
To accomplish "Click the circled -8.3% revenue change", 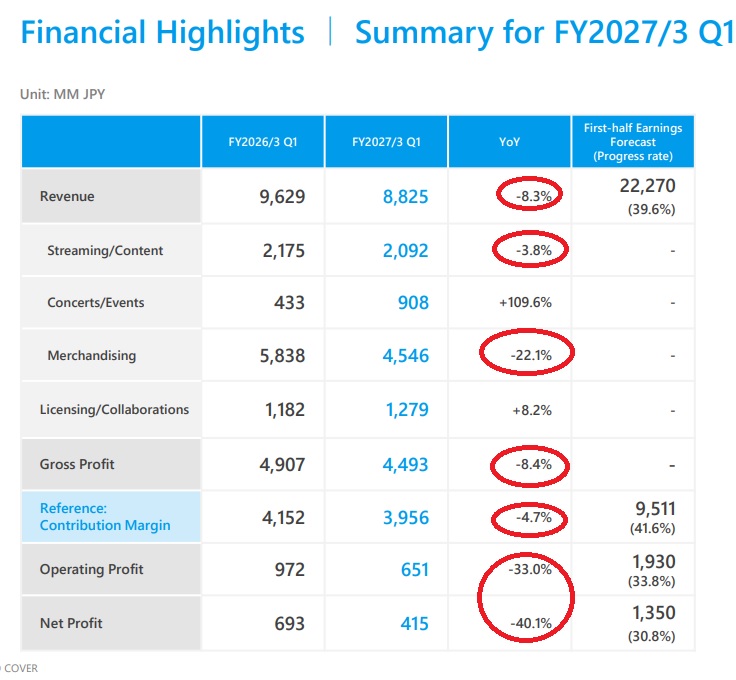I will point(534,196).
